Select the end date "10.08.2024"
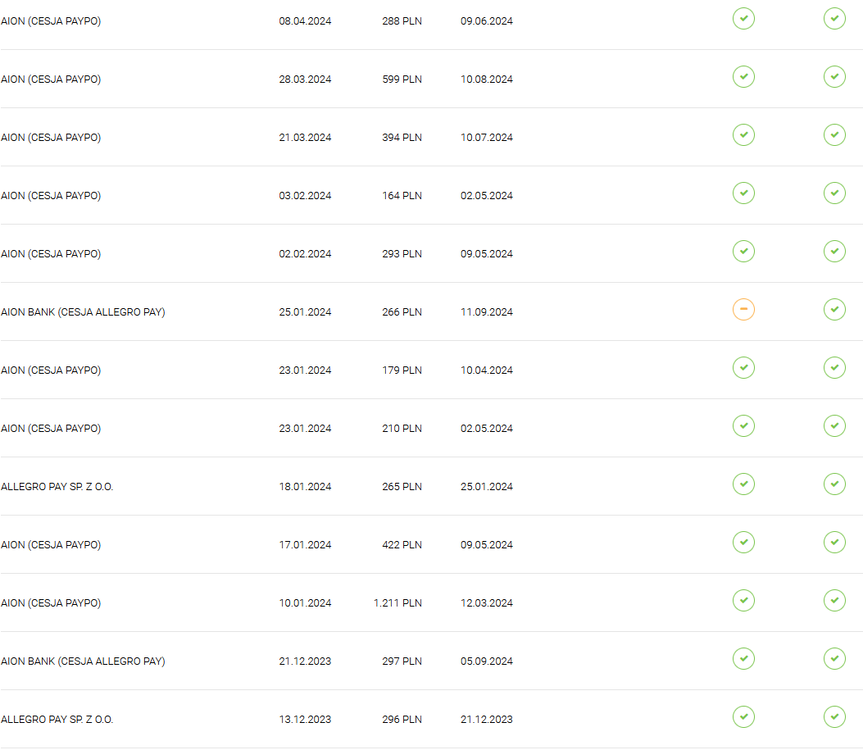863x750 pixels. click(x=487, y=79)
